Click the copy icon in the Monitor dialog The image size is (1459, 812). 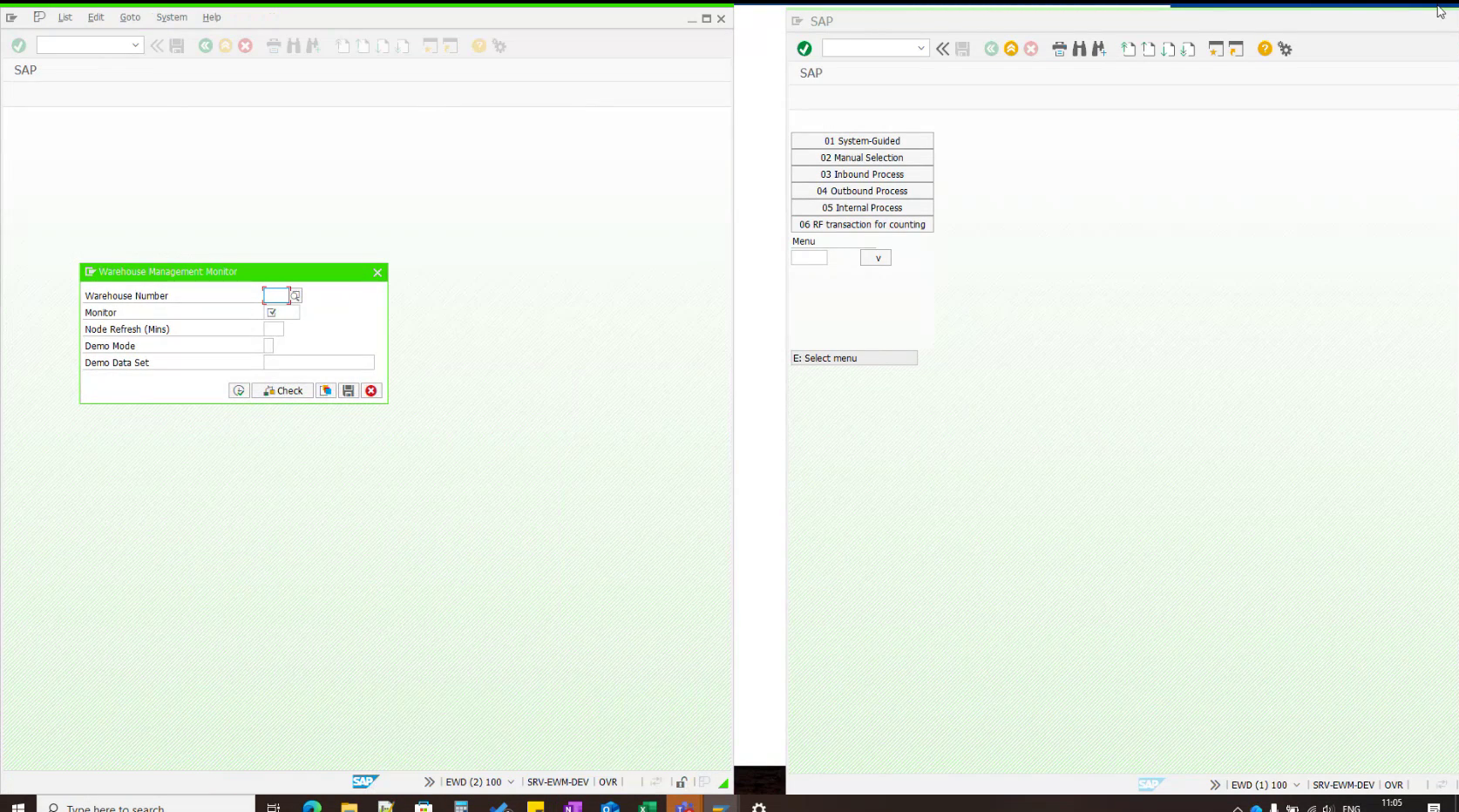point(325,390)
